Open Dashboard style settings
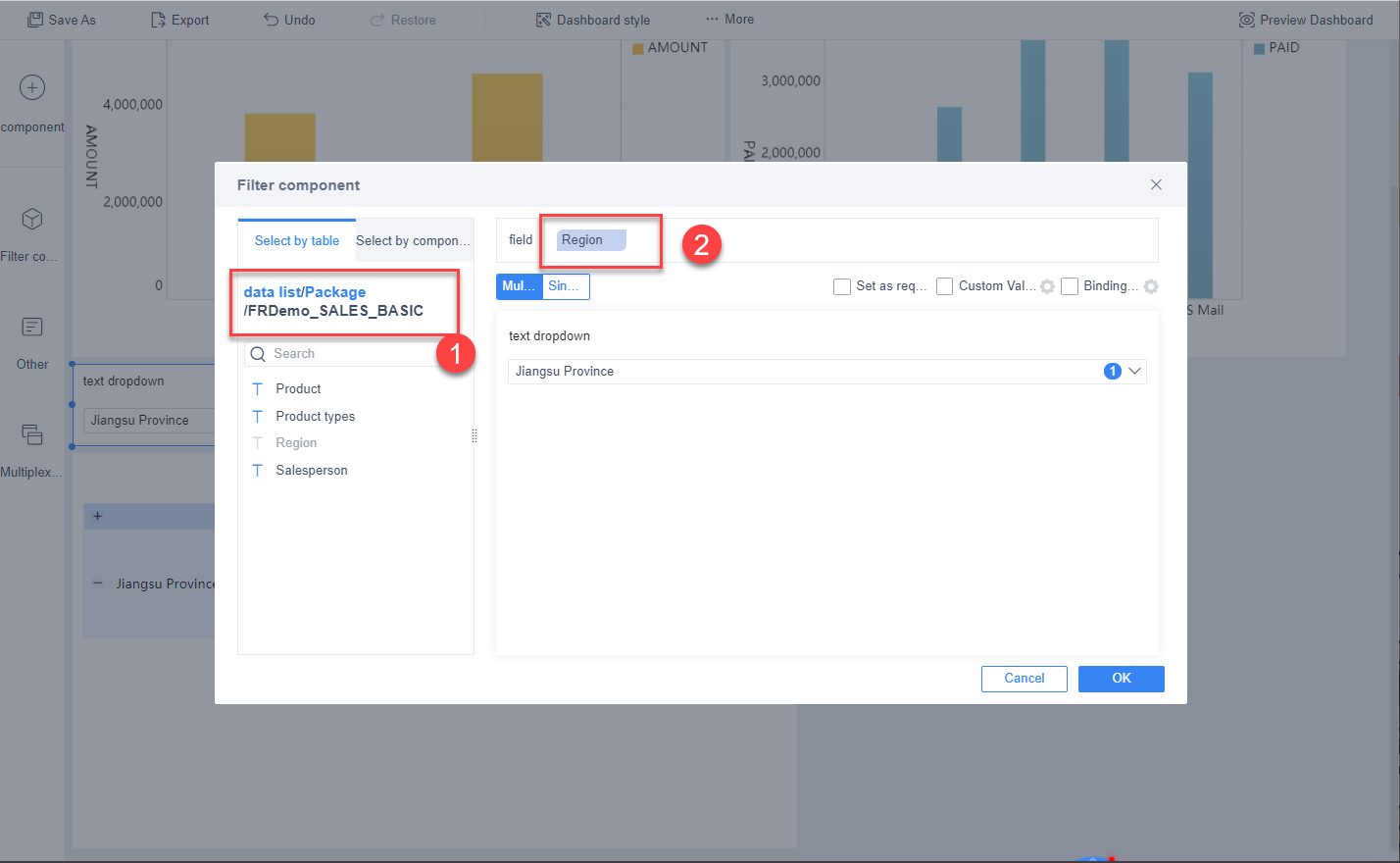Viewport: 1400px width, 863px height. coord(593,20)
